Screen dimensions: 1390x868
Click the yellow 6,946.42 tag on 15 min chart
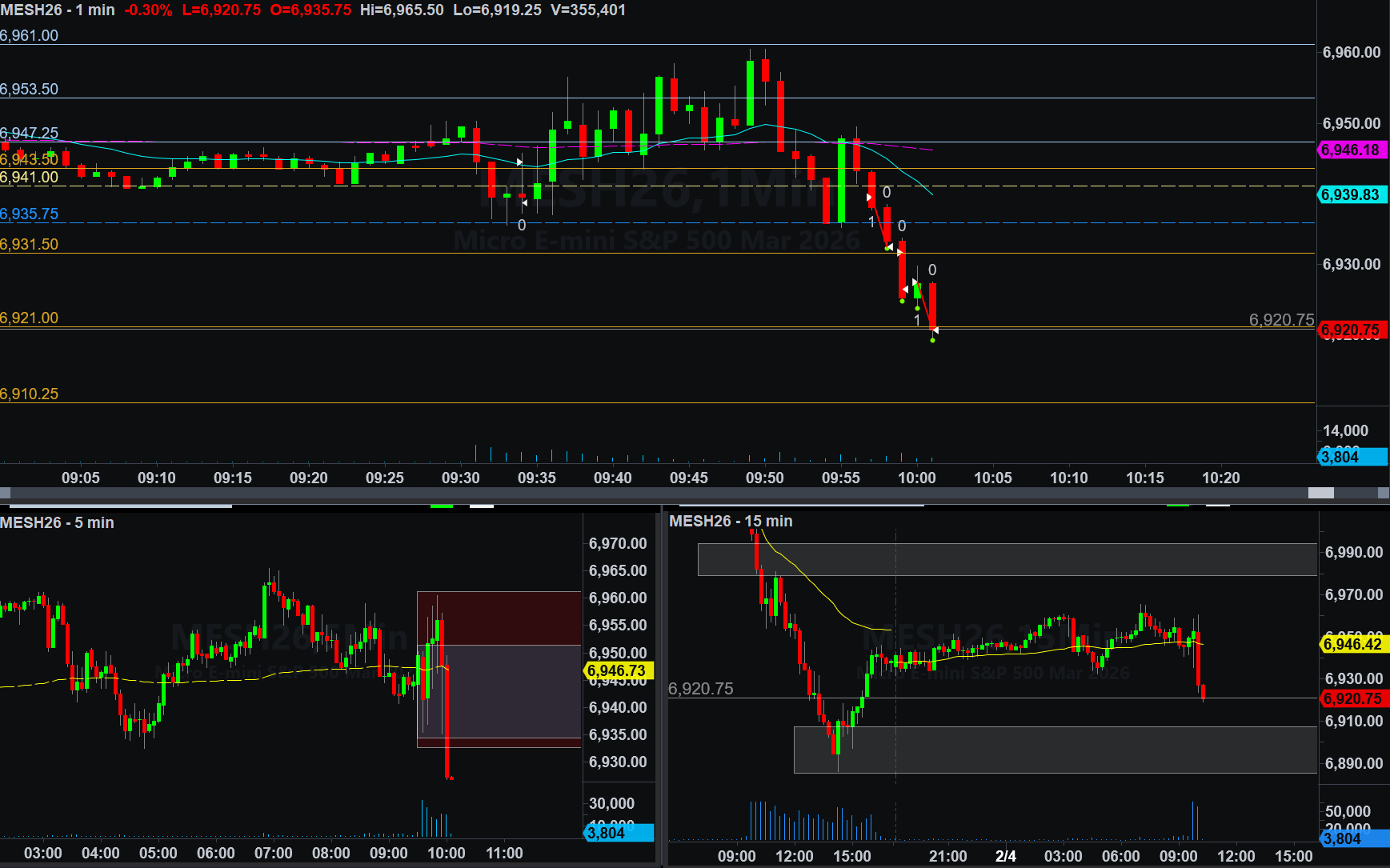coord(1352,644)
